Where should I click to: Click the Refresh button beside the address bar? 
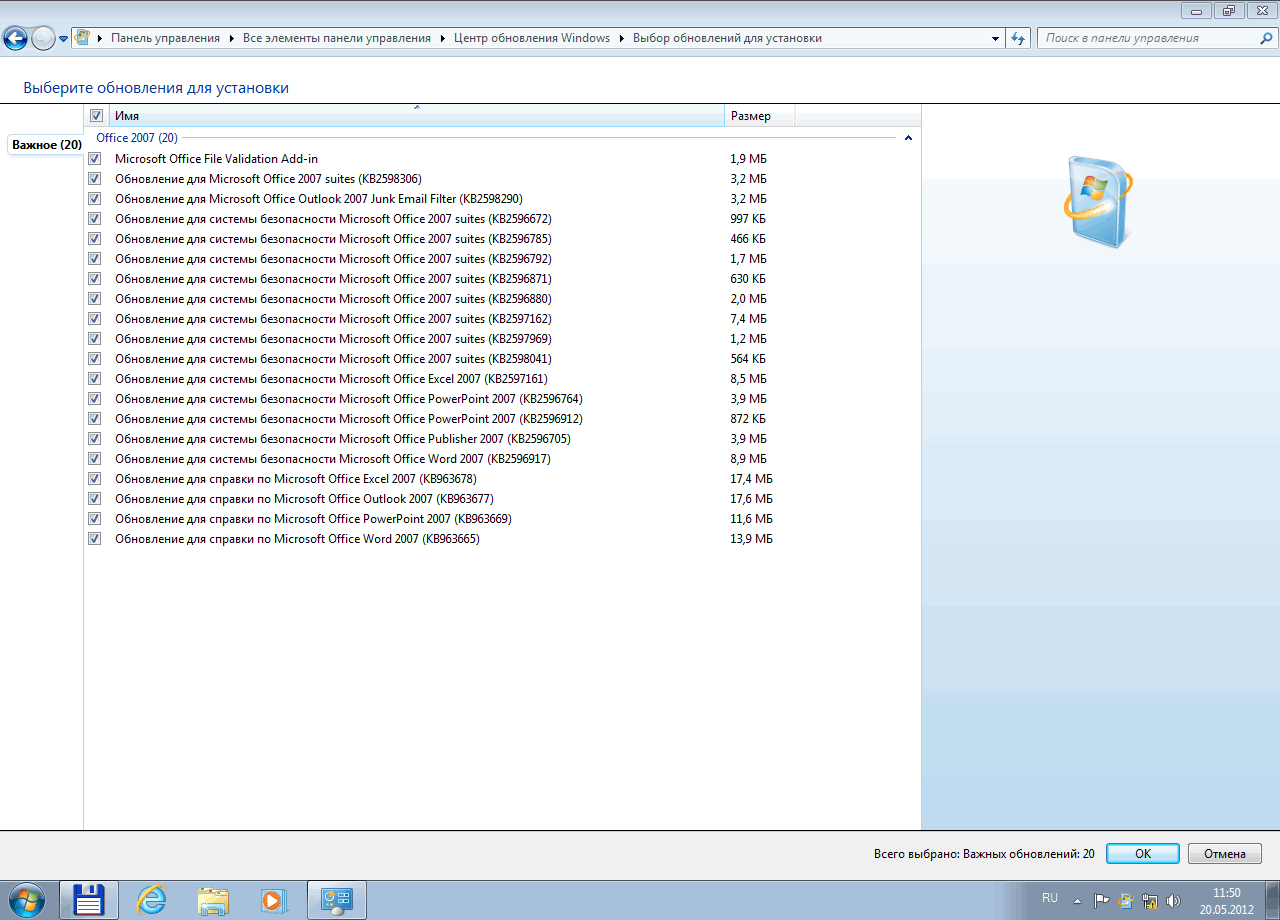click(1019, 38)
